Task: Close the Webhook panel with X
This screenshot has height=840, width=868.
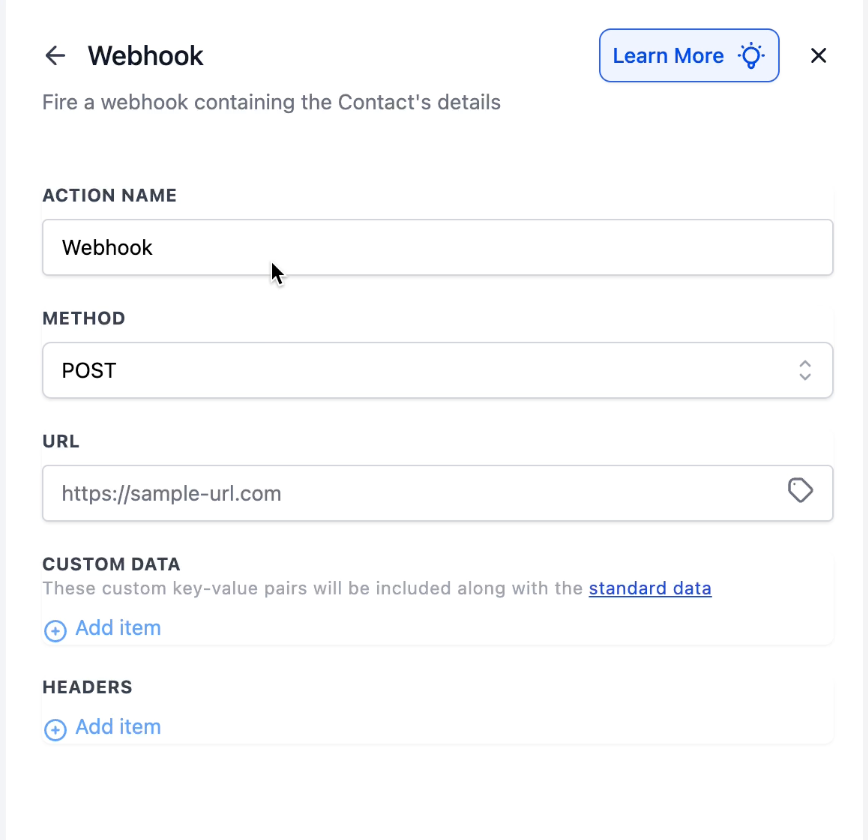Action: (818, 56)
